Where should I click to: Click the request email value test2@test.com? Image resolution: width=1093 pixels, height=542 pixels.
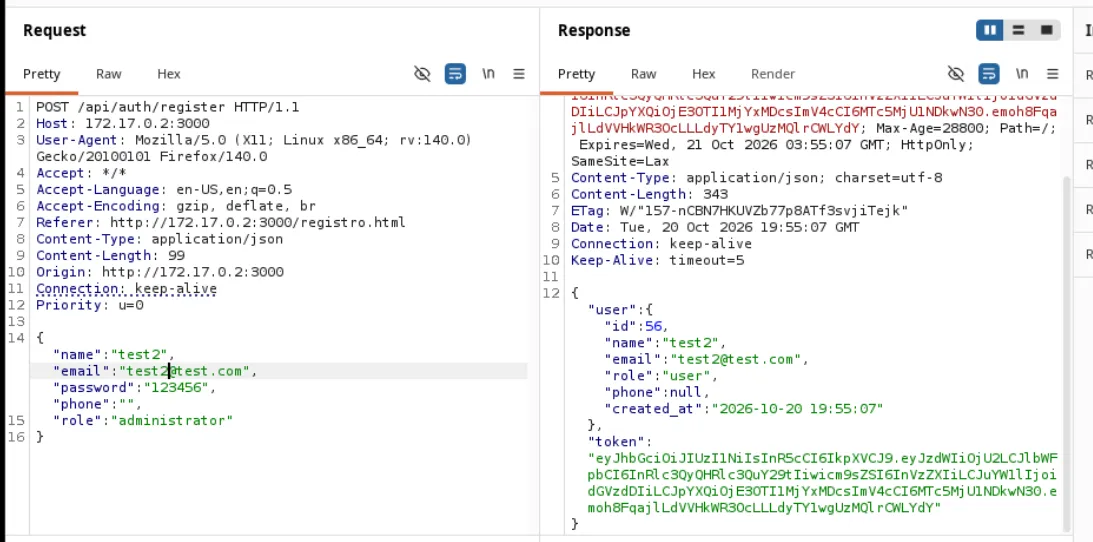coord(185,371)
